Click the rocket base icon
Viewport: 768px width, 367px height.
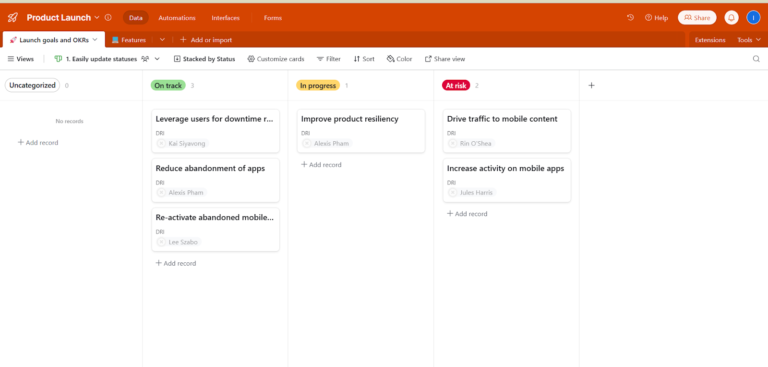pyautogui.click(x=13, y=18)
